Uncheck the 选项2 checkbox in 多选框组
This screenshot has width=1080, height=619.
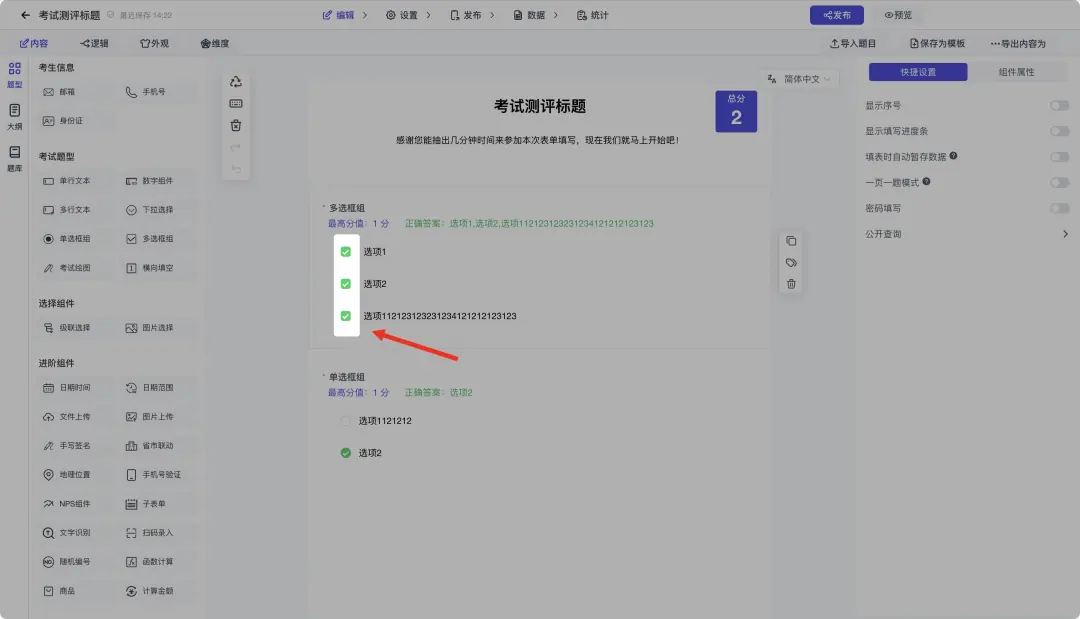[346, 284]
